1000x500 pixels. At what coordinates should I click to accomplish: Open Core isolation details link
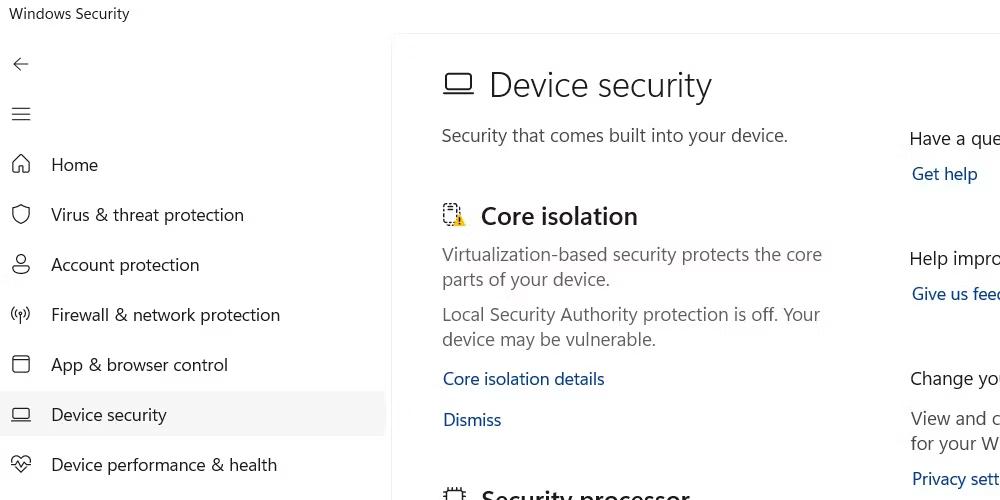tap(523, 379)
